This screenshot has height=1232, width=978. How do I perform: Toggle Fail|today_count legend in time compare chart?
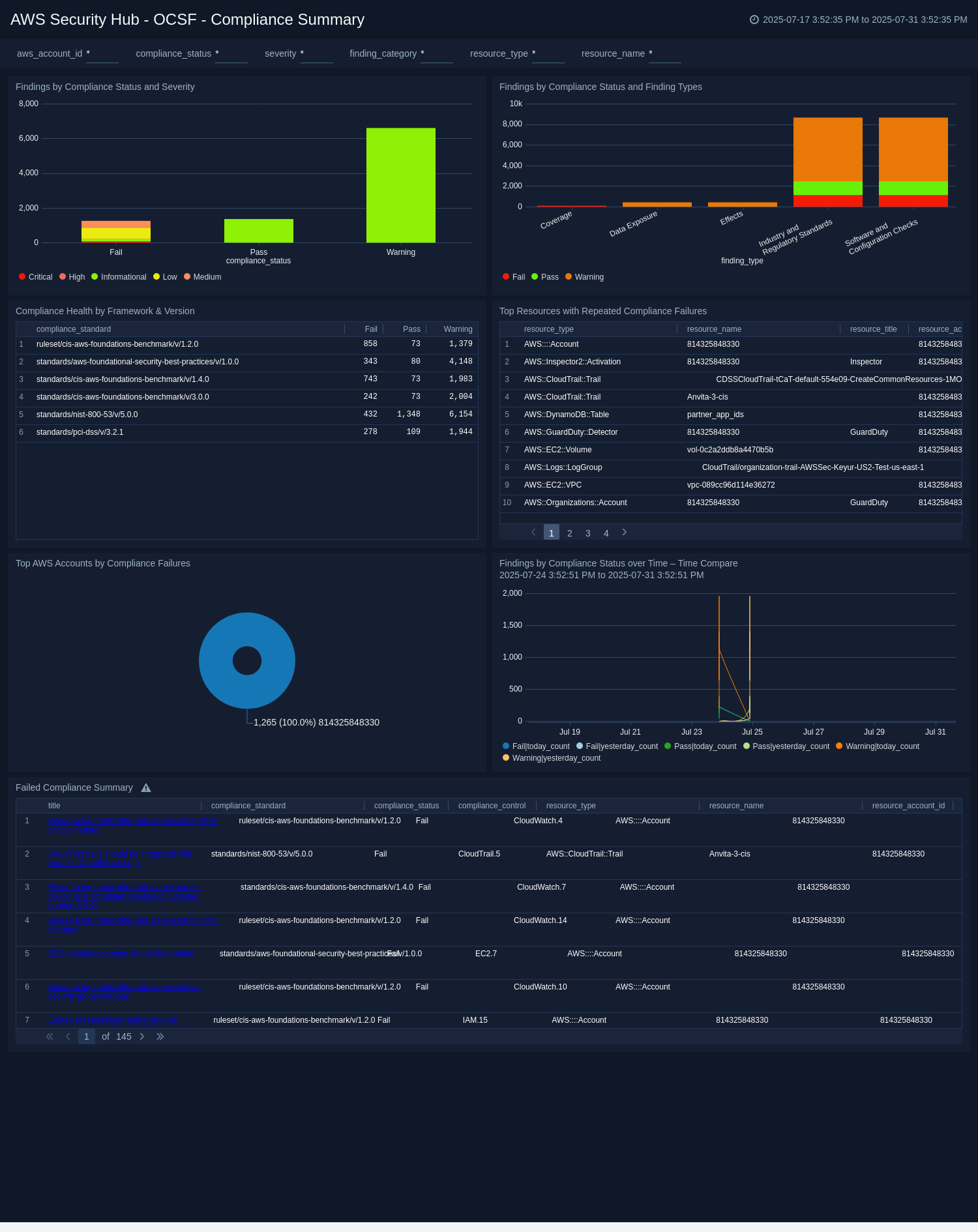point(536,746)
